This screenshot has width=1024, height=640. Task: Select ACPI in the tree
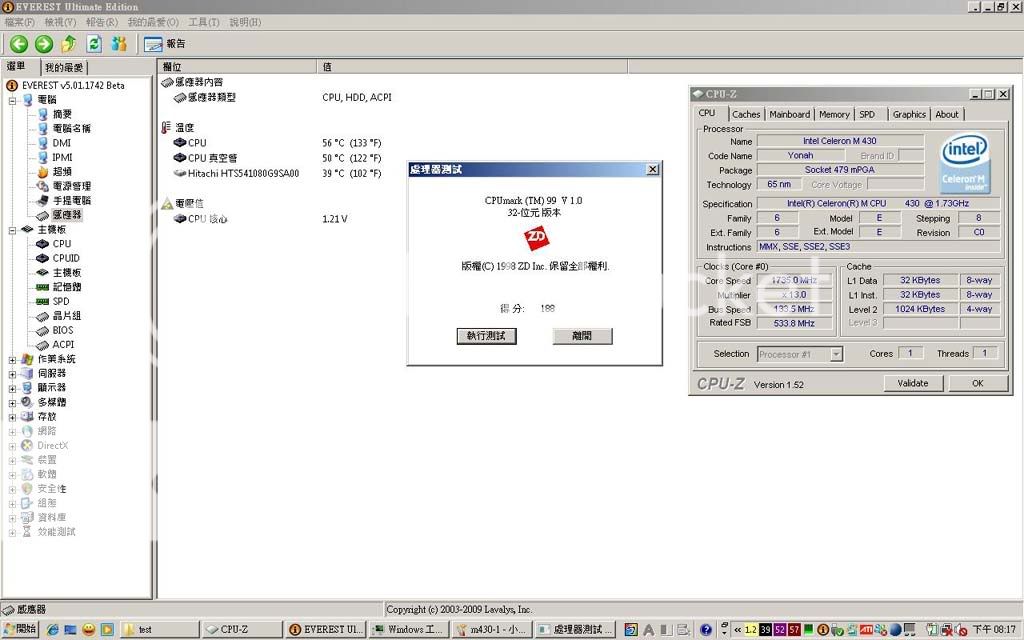tap(63, 344)
